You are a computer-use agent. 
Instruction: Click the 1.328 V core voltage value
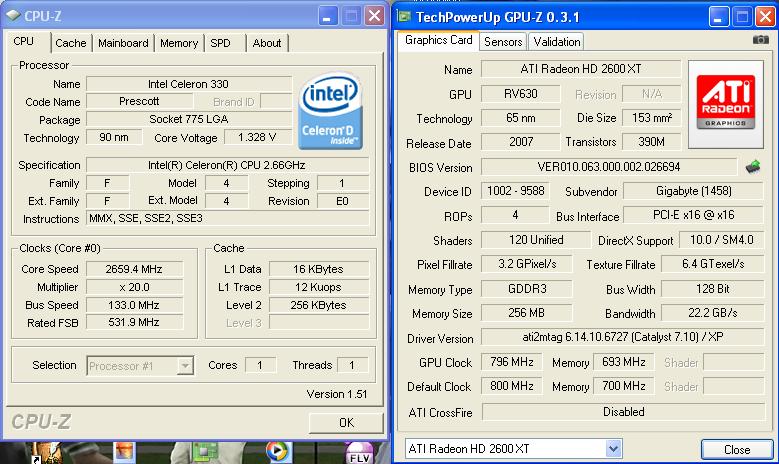coord(257,137)
